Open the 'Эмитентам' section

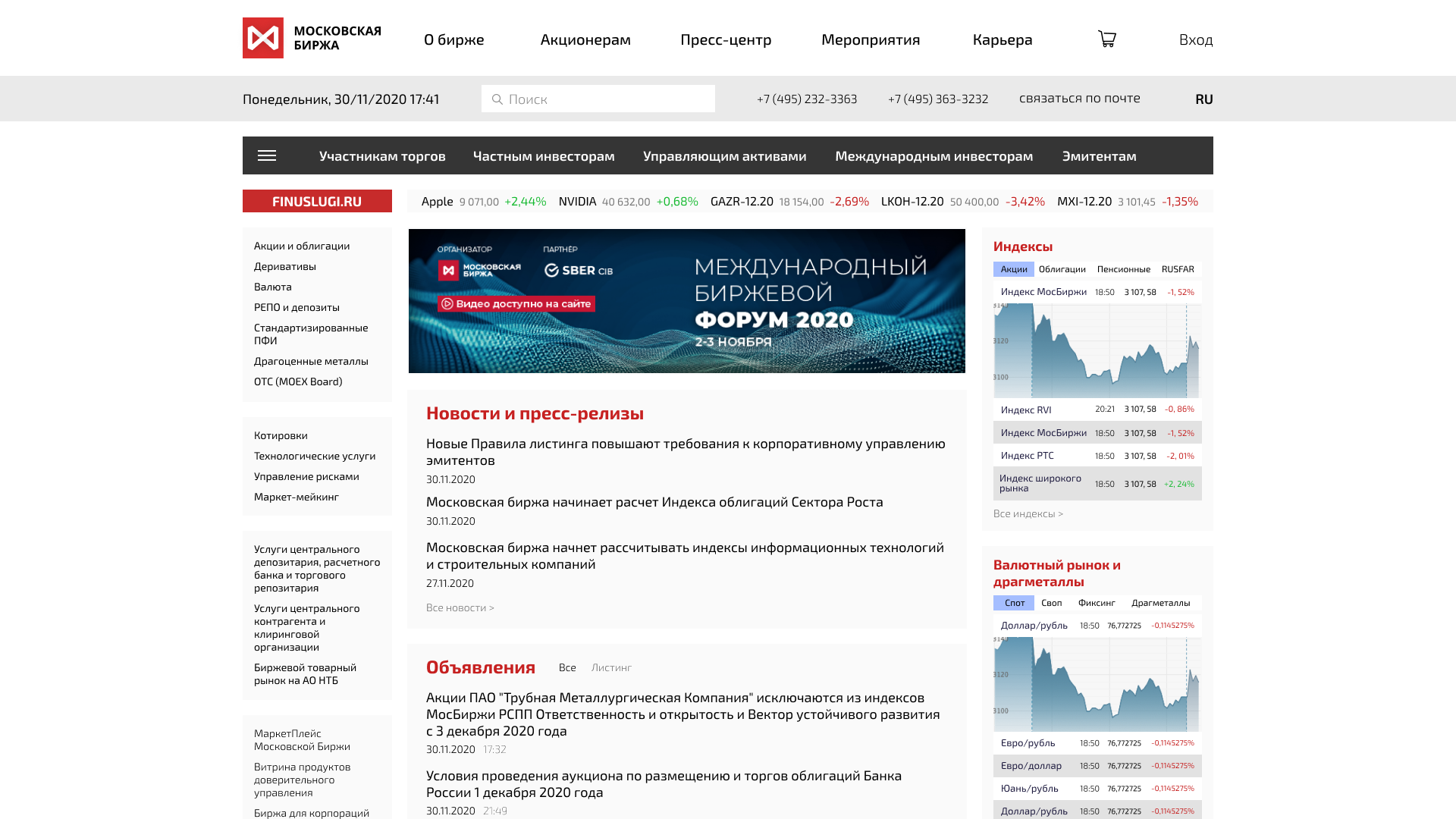(1100, 156)
